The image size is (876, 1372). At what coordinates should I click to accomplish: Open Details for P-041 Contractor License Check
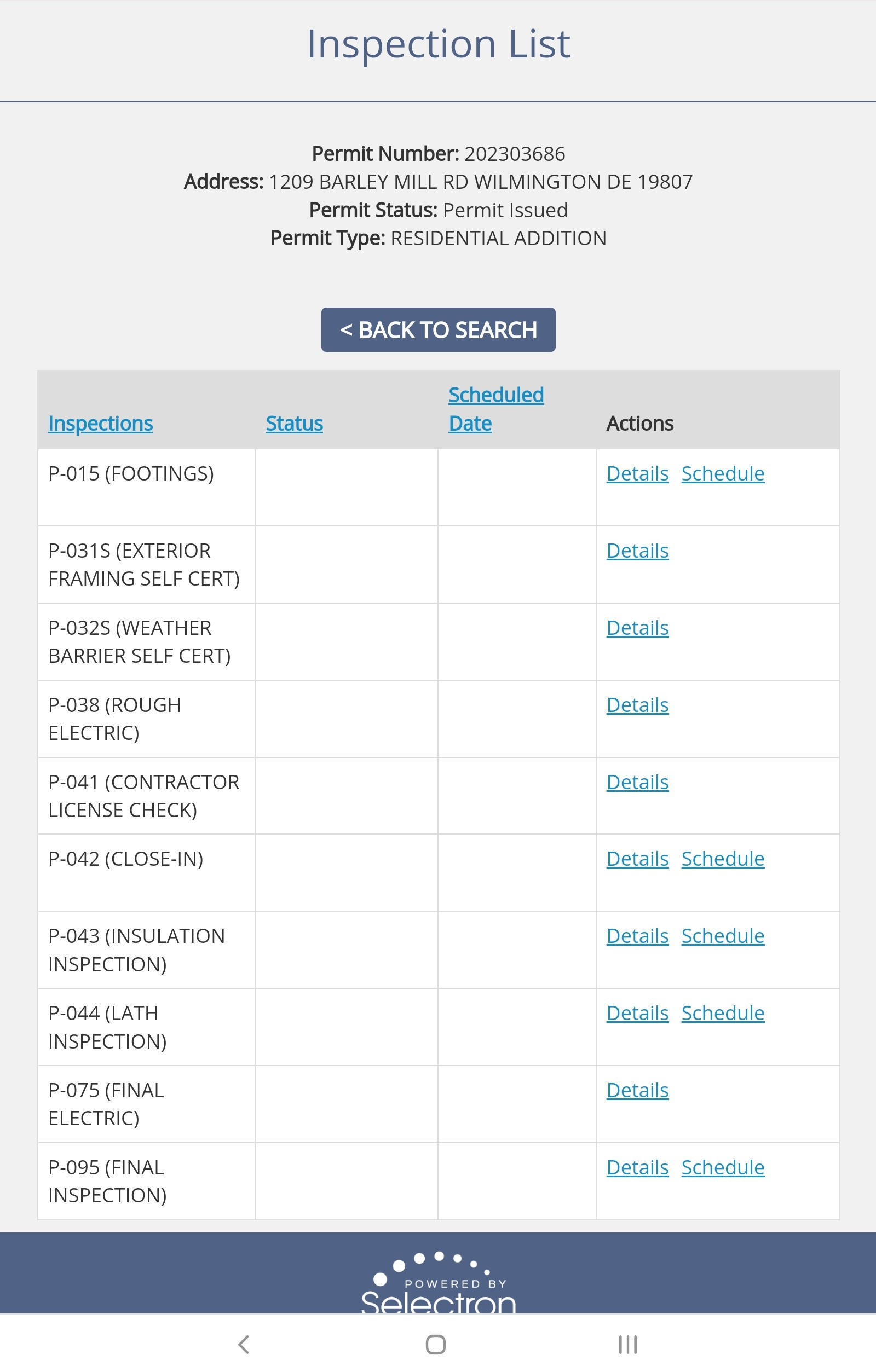637,782
